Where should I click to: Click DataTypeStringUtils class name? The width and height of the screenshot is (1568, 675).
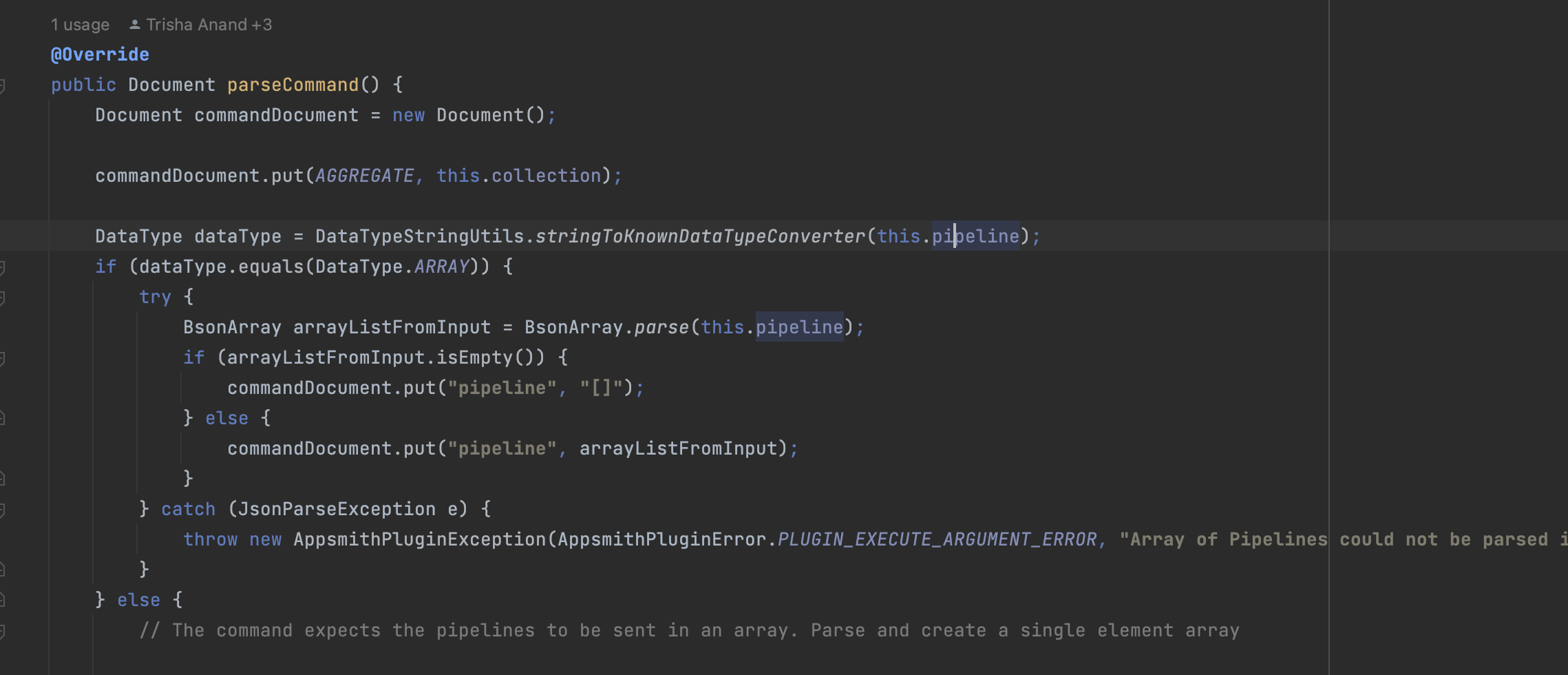tap(420, 236)
